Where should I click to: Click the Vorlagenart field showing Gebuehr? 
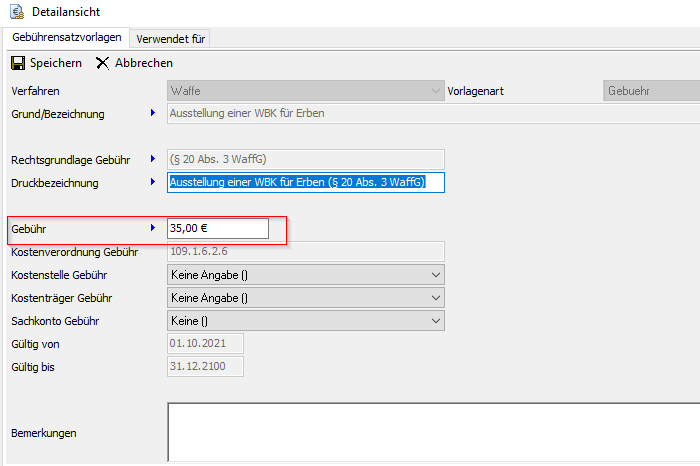(650, 91)
